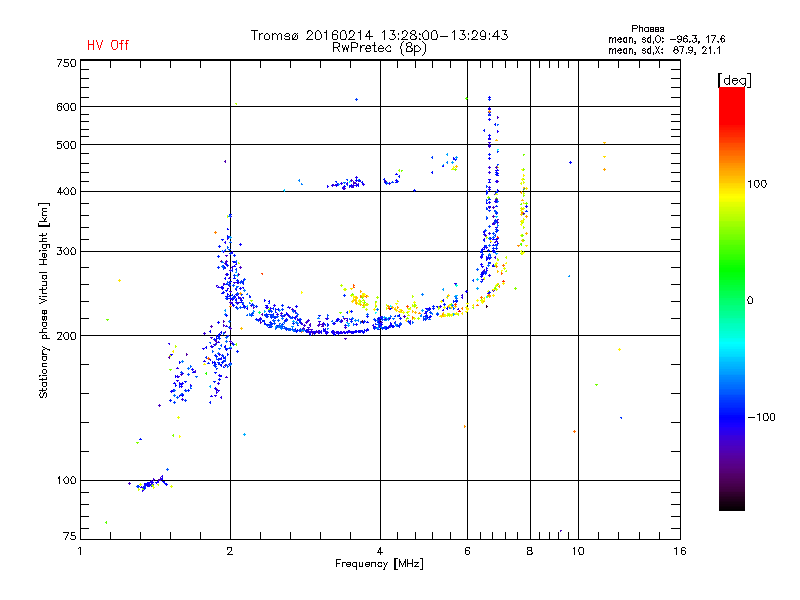Image resolution: width=800 pixels, height=600 pixels.
Task: Click the y-axis tick label "750"
Action: (66, 63)
